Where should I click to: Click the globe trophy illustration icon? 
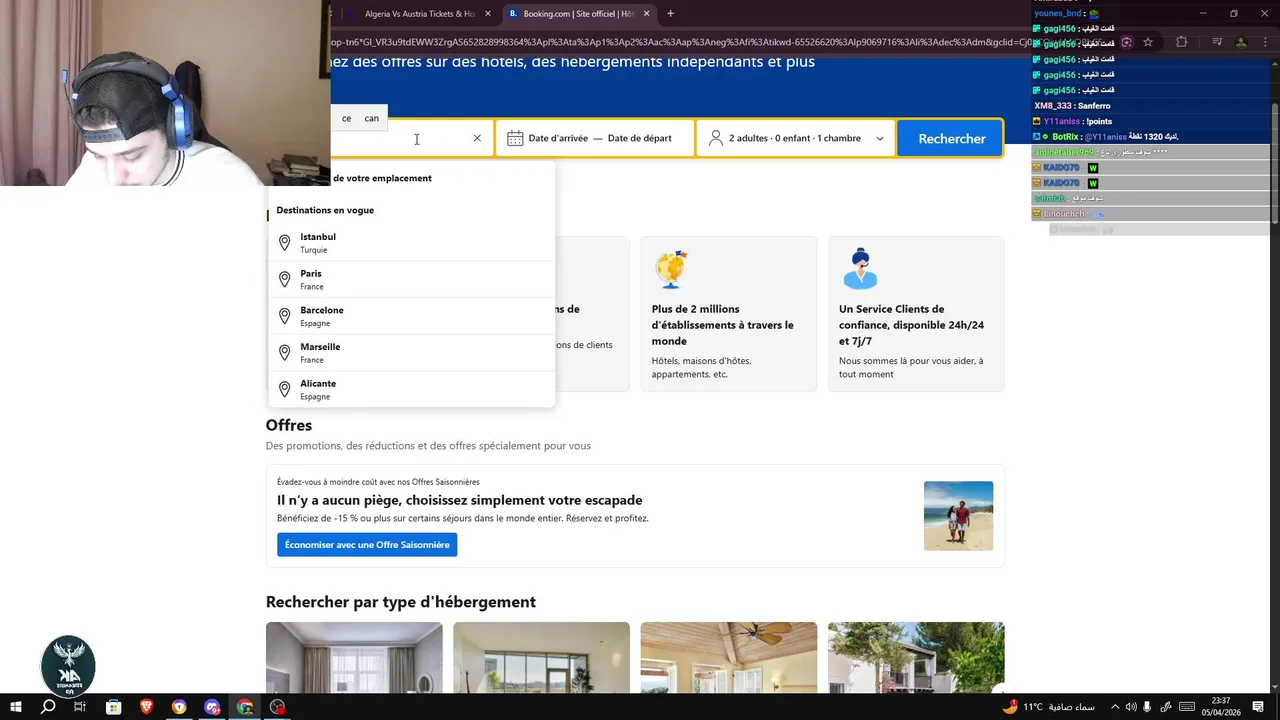pyautogui.click(x=671, y=269)
